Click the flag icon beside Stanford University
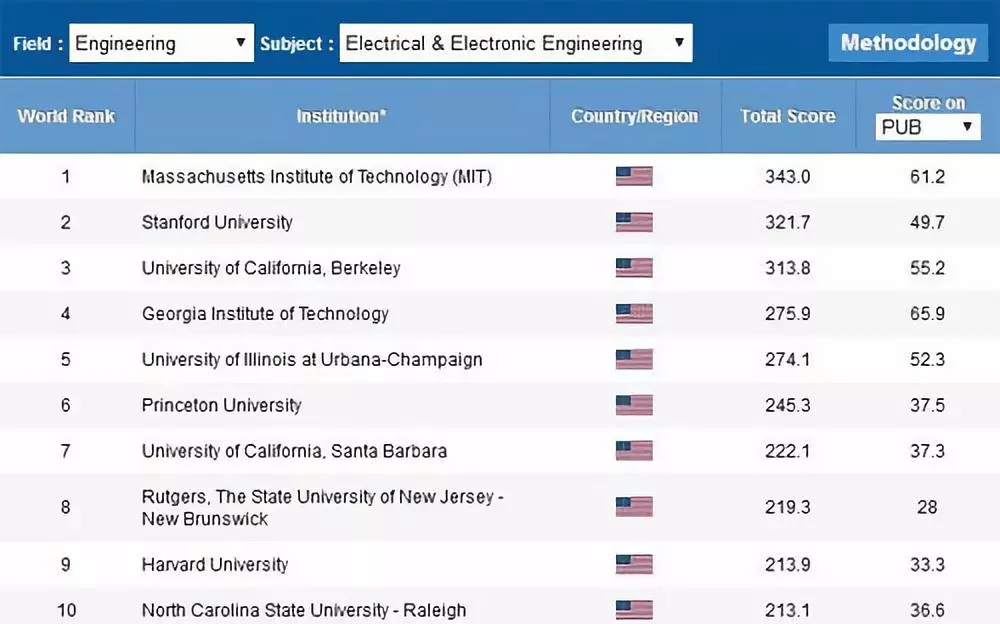Image resolution: width=1000 pixels, height=624 pixels. (634, 222)
